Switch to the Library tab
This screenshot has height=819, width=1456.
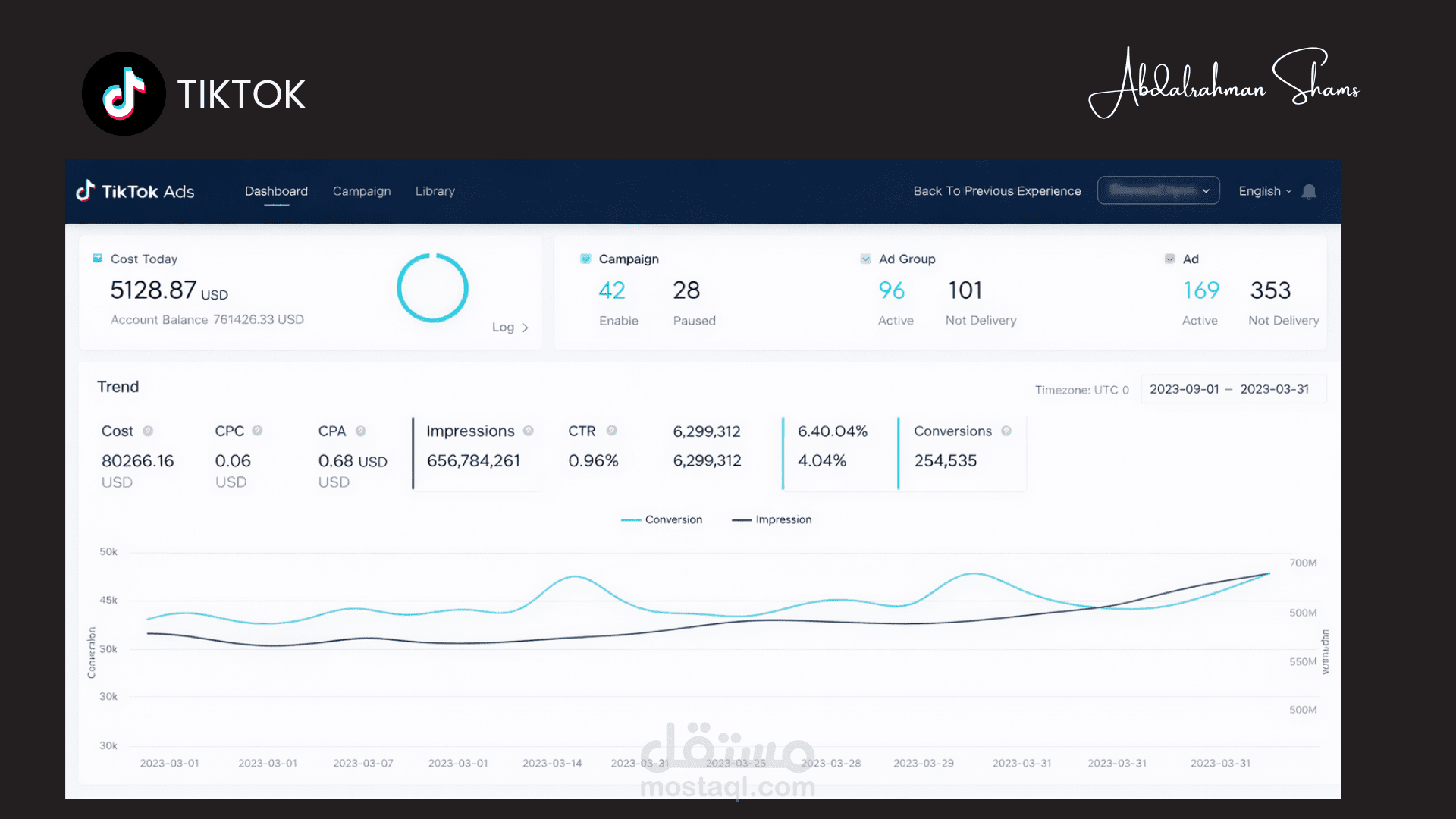click(435, 191)
